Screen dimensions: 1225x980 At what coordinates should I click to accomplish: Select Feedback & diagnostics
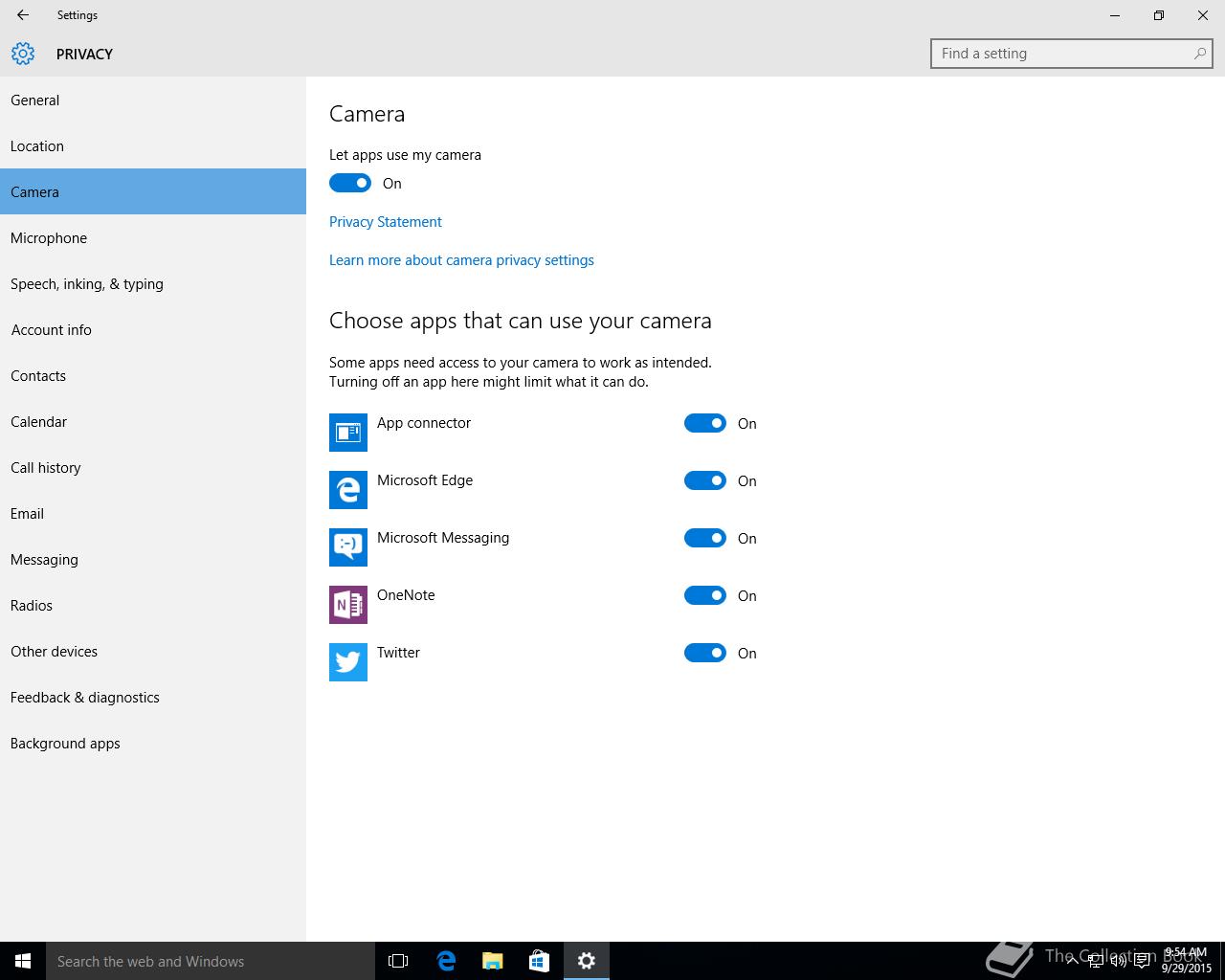click(153, 697)
